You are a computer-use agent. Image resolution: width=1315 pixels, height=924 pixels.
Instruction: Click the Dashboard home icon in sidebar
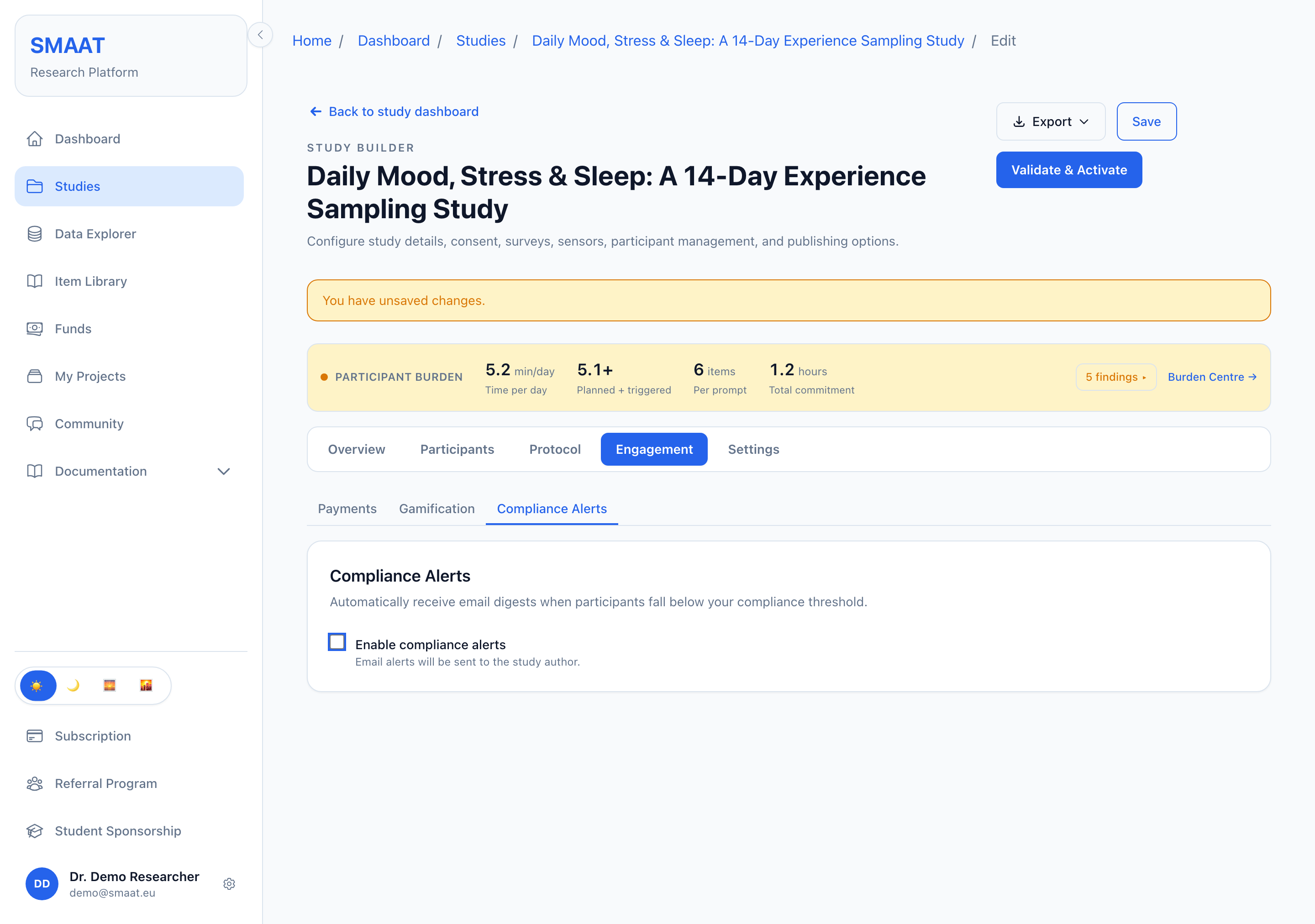(34, 138)
